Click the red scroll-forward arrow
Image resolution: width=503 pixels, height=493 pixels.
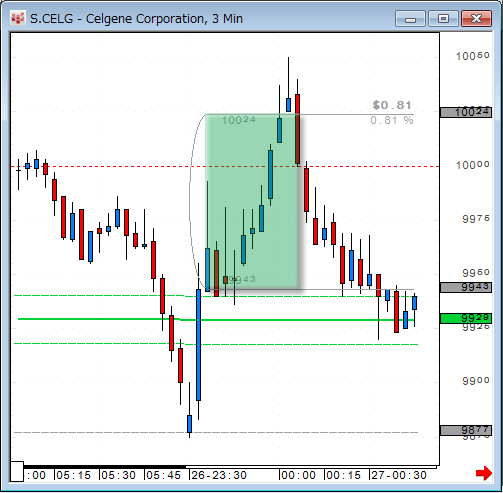click(484, 473)
